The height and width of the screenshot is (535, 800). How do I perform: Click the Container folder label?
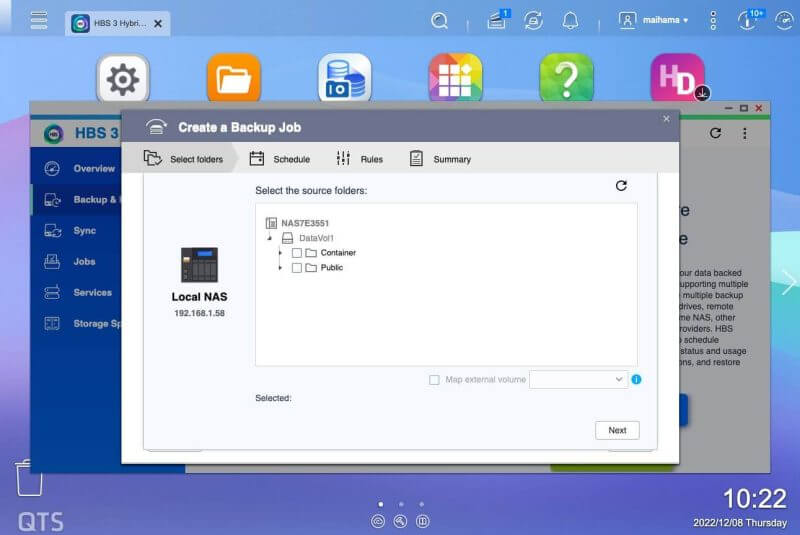(338, 253)
